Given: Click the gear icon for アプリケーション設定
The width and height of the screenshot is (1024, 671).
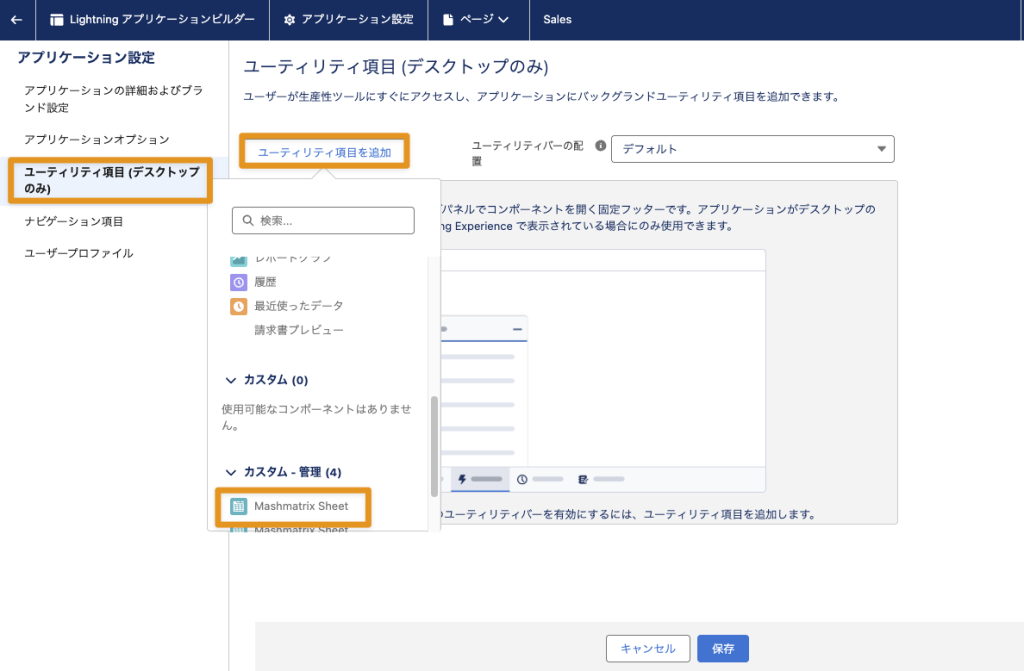Looking at the screenshot, I should [x=289, y=19].
